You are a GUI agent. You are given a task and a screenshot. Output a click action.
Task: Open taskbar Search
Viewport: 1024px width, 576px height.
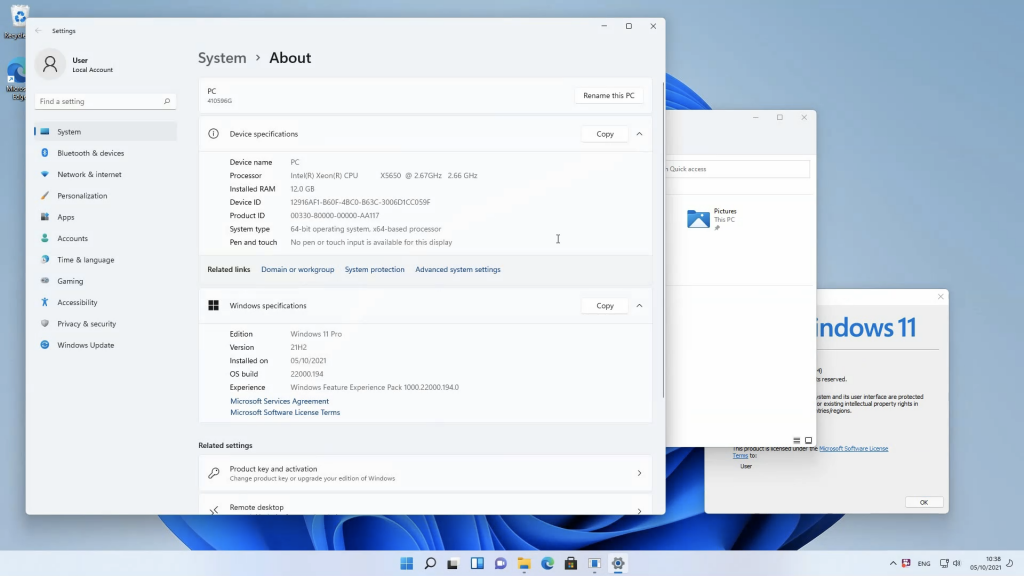click(x=430, y=564)
